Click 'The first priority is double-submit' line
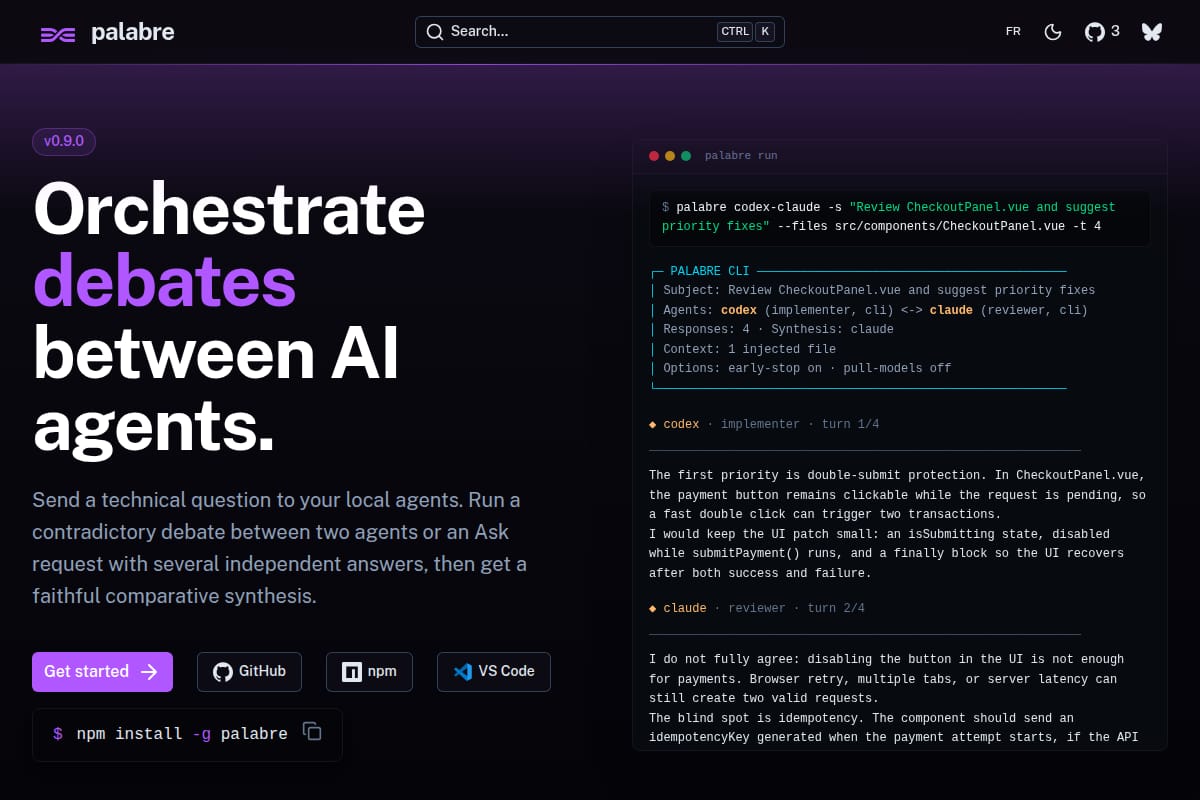Viewport: 1200px width, 800px height. point(897,475)
